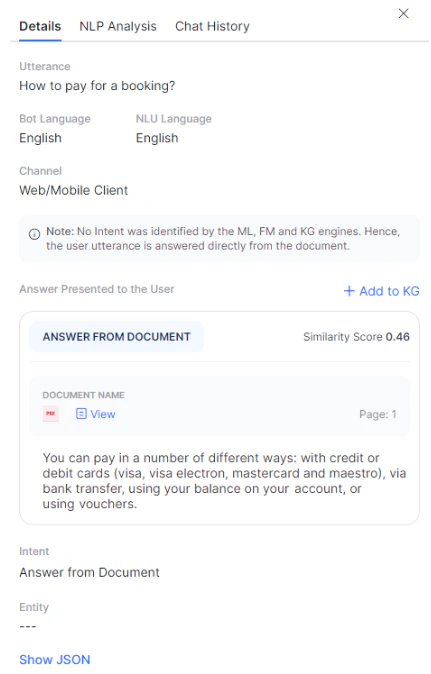Click the ANSWER FROM DOCUMENT badge
This screenshot has height=674, width=431.
pos(116,337)
